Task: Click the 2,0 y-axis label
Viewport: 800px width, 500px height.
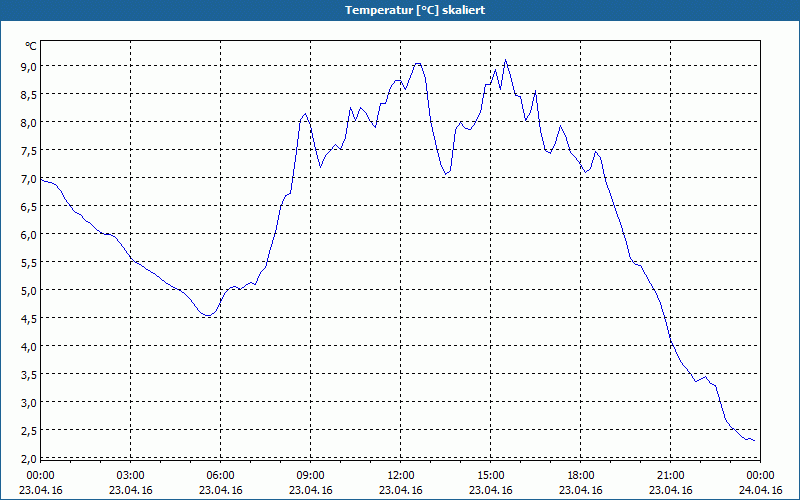Action: (x=29, y=458)
